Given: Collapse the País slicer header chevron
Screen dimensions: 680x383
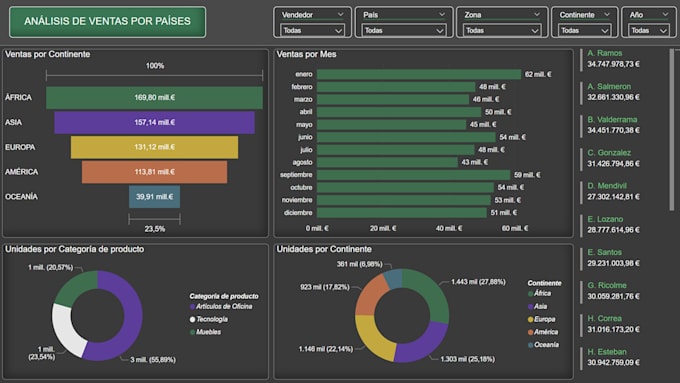Looking at the screenshot, I should point(442,14).
